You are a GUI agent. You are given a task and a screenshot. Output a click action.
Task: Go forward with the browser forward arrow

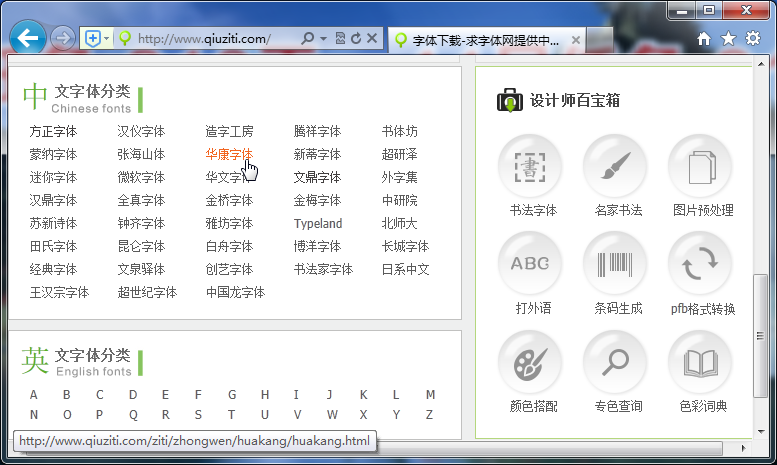click(x=63, y=38)
